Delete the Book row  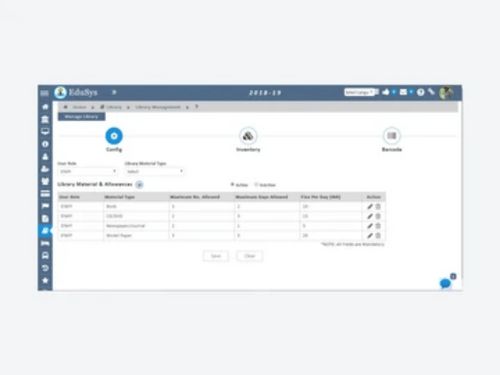378,207
